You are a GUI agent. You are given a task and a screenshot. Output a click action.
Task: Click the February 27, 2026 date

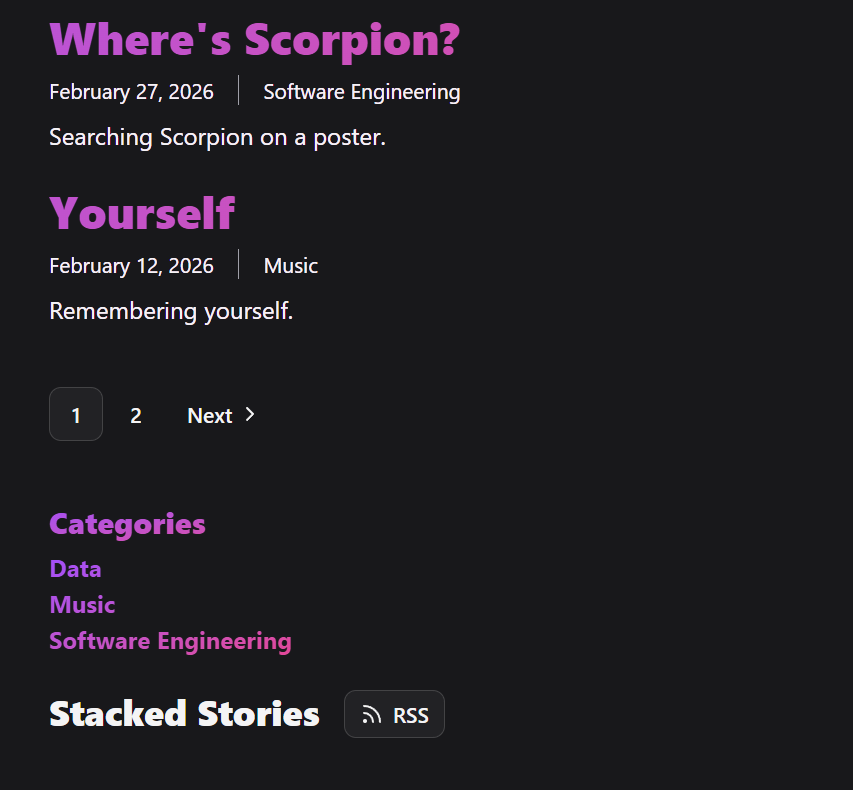tap(132, 91)
